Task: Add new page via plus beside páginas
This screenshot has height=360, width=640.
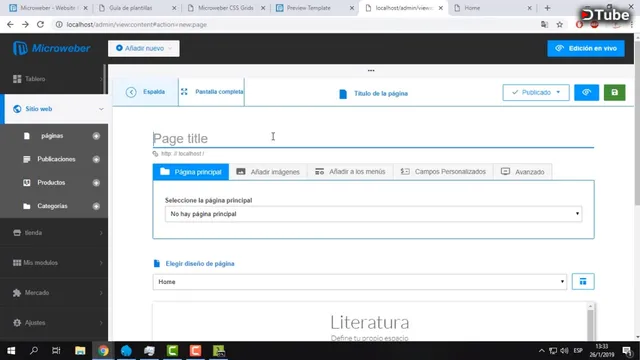Action: click(96, 136)
